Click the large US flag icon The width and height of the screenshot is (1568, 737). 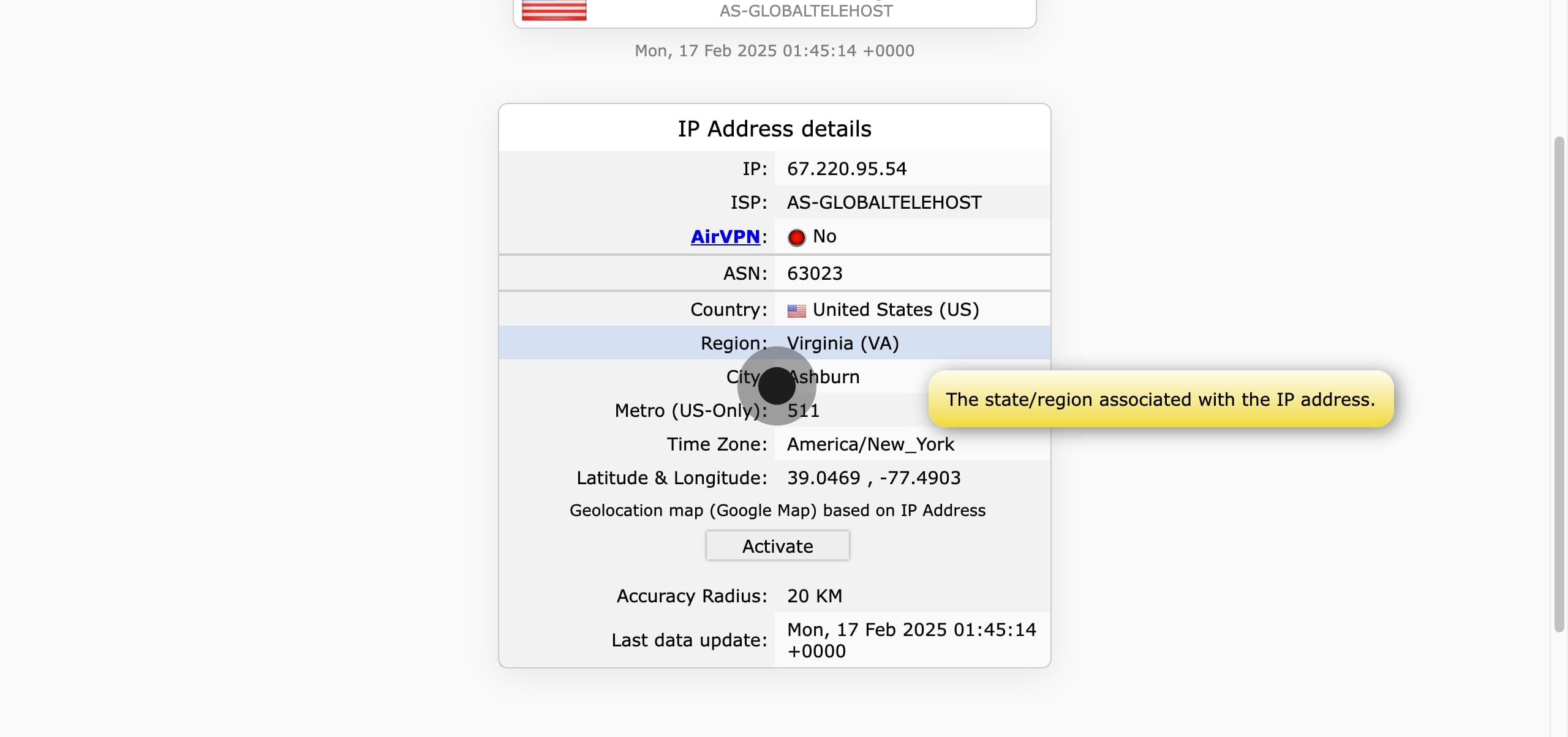click(x=554, y=10)
